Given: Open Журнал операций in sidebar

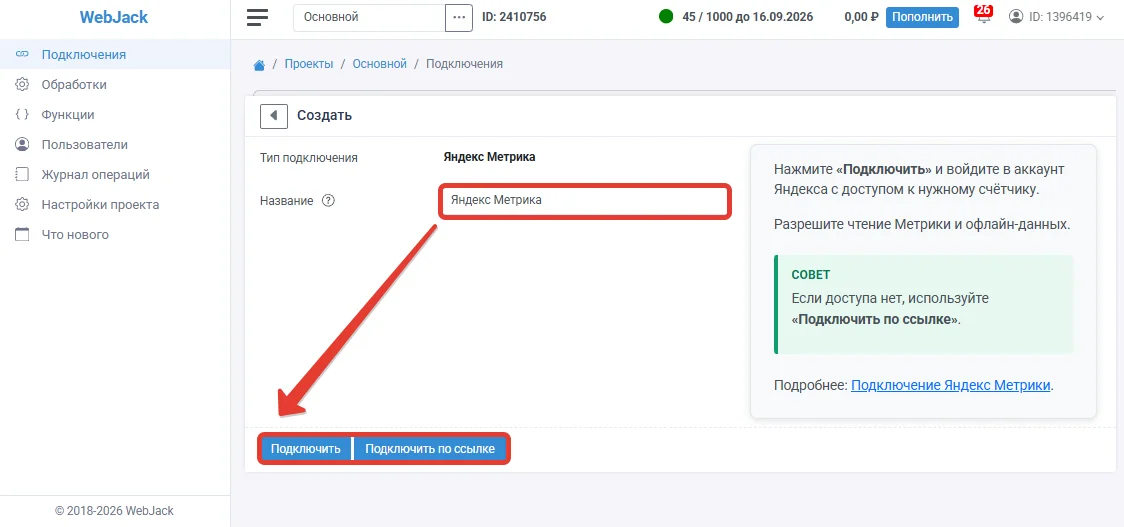Looking at the screenshot, I should click(x=95, y=174).
